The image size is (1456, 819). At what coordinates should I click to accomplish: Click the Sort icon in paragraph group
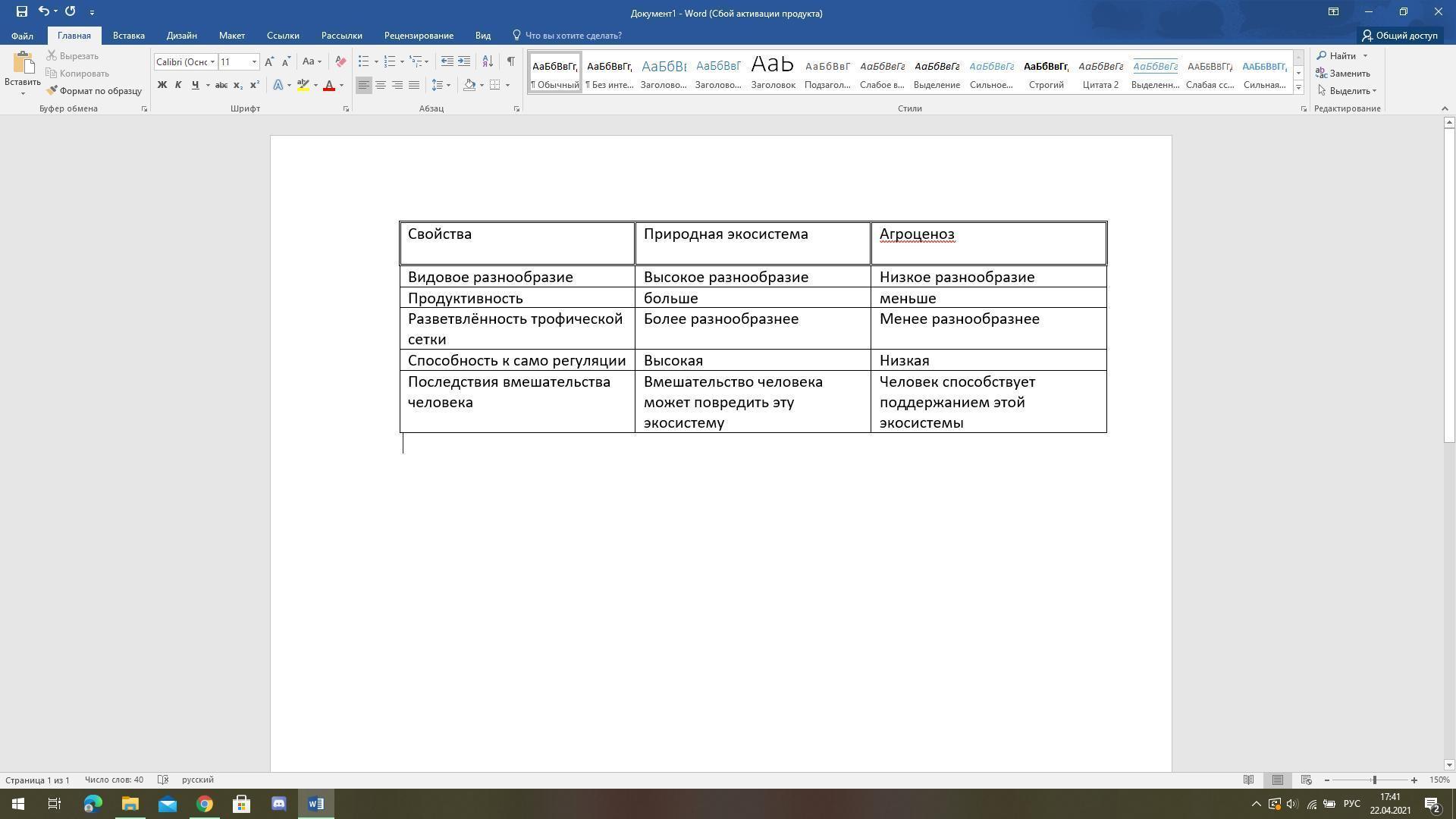pyautogui.click(x=488, y=61)
